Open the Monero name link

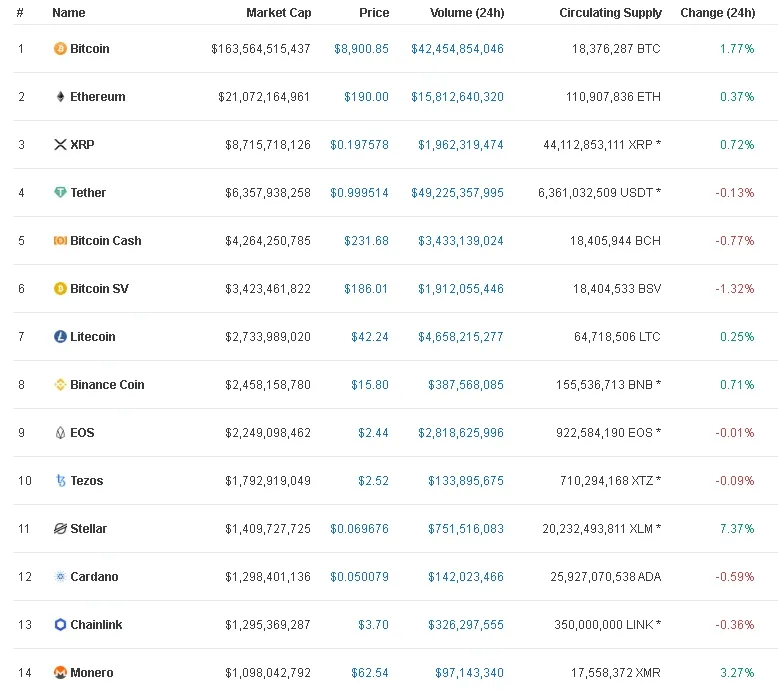tap(92, 673)
